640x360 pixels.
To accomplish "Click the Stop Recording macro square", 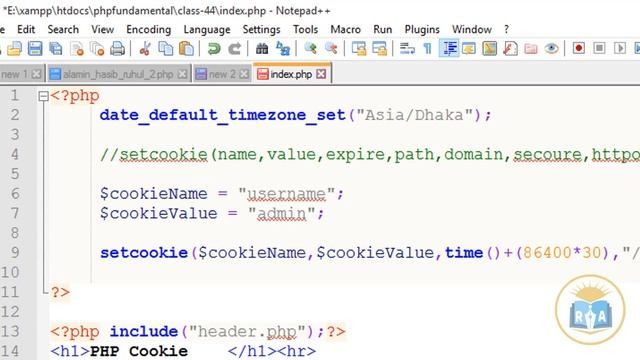I will pos(599,49).
